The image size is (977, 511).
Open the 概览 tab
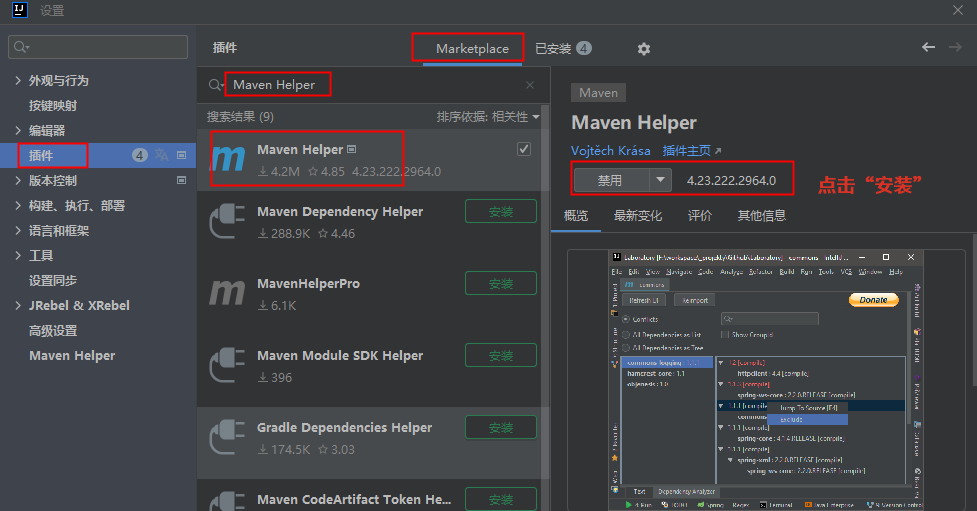click(x=576, y=216)
